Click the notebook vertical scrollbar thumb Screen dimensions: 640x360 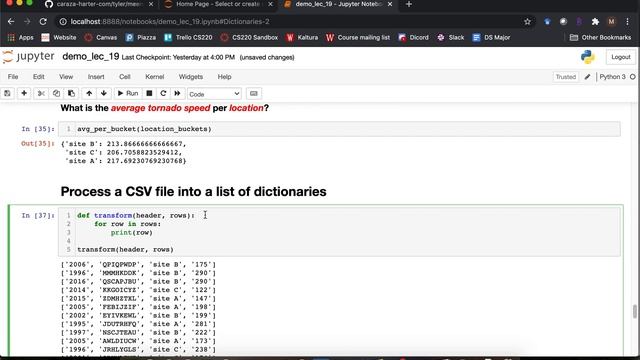(634, 311)
